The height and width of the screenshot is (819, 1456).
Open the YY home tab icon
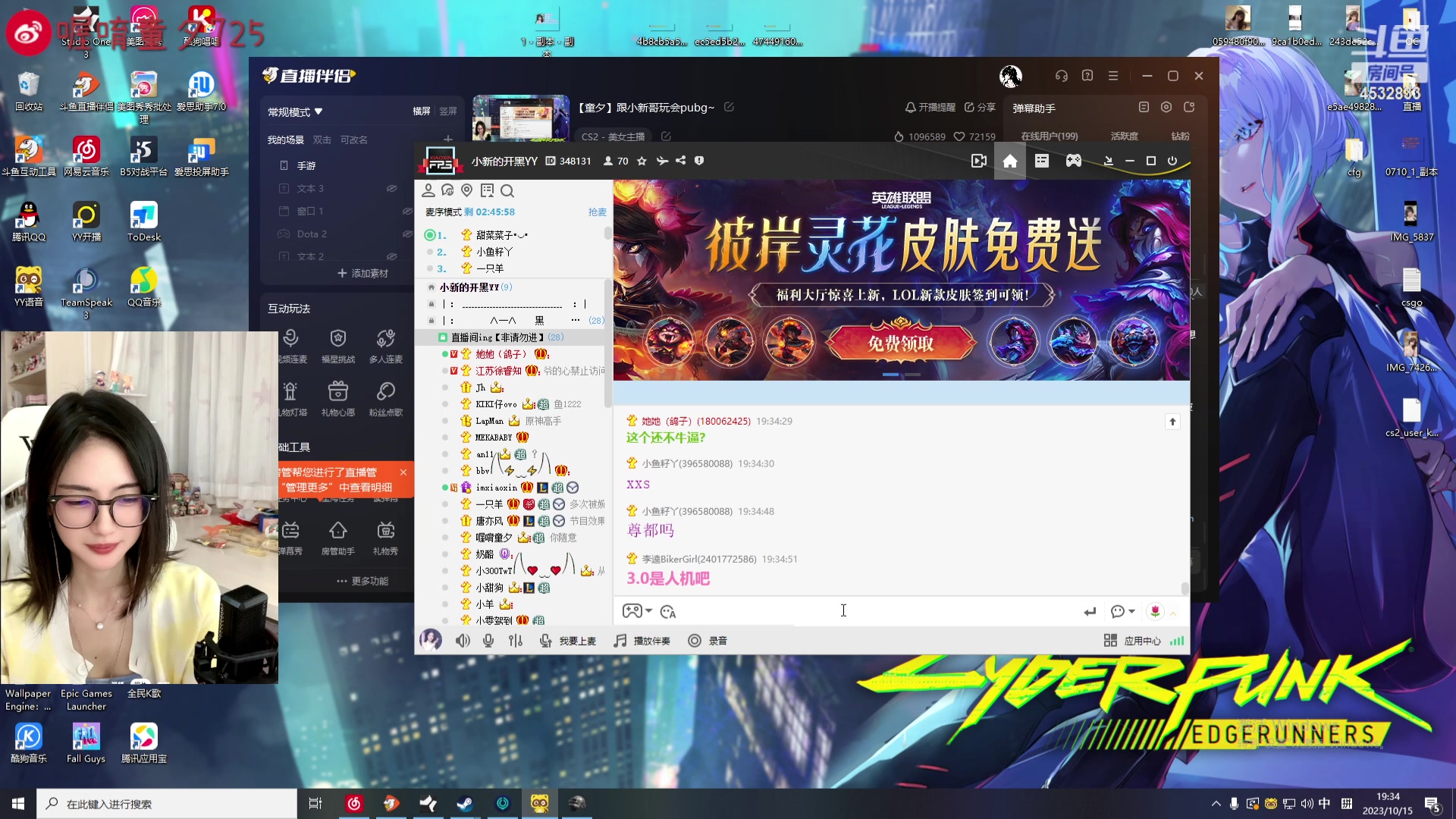[x=1009, y=161]
